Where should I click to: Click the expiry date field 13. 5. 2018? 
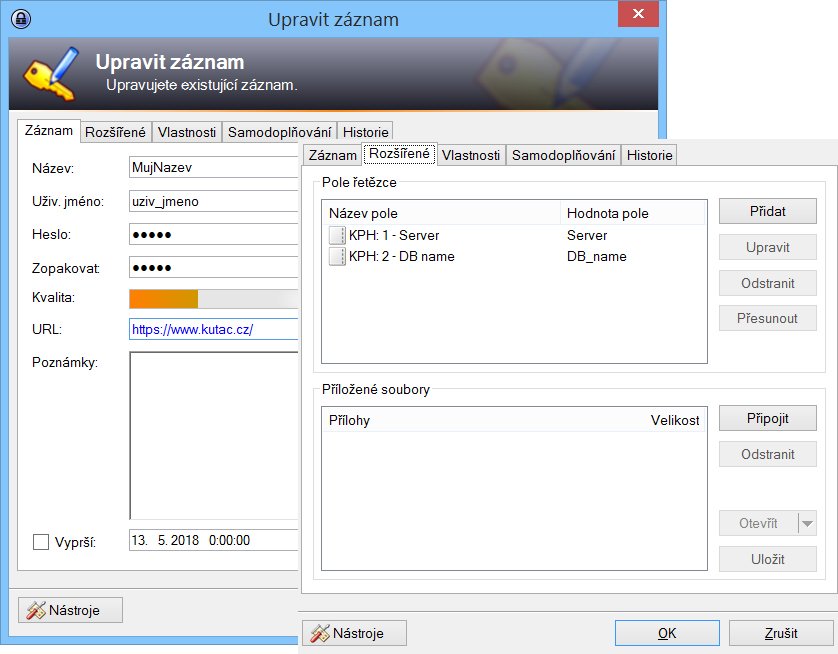214,540
